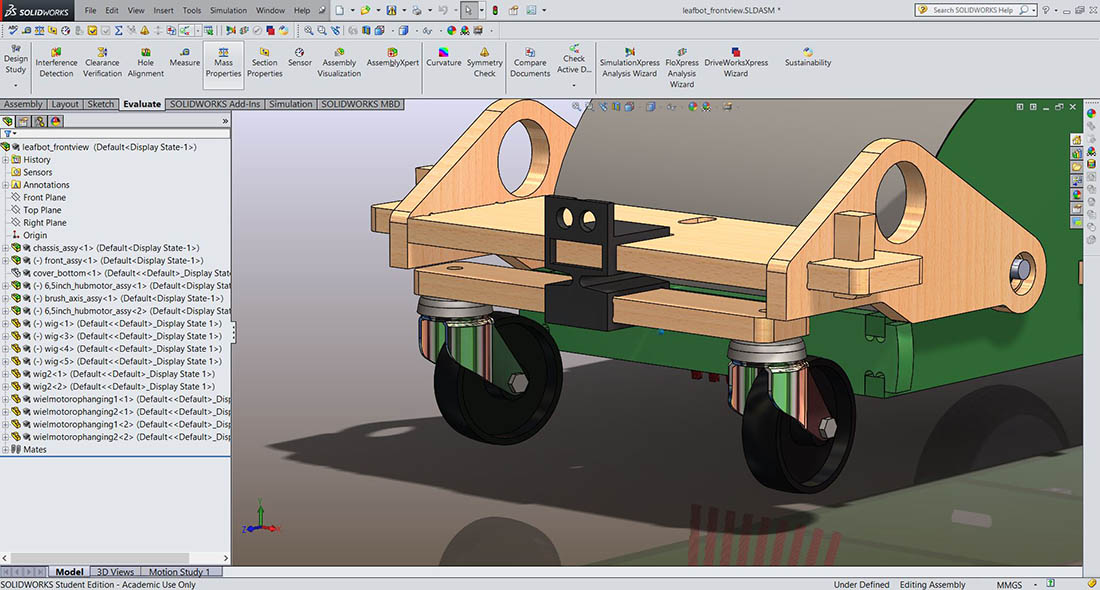Expand the History tree node
The width and height of the screenshot is (1100, 590).
pyautogui.click(x=6, y=160)
